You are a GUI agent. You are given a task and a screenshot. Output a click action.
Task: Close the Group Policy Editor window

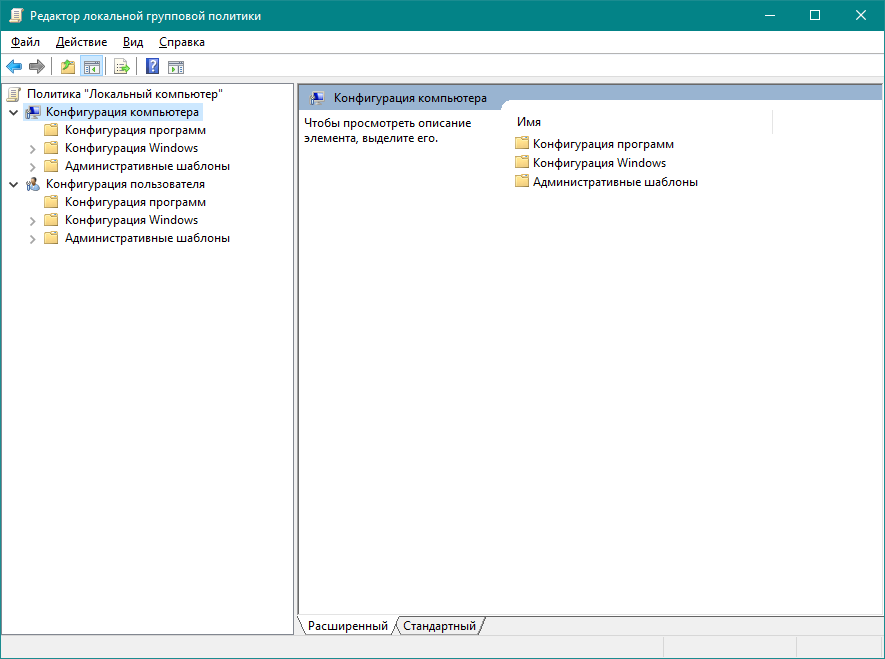tap(861, 16)
